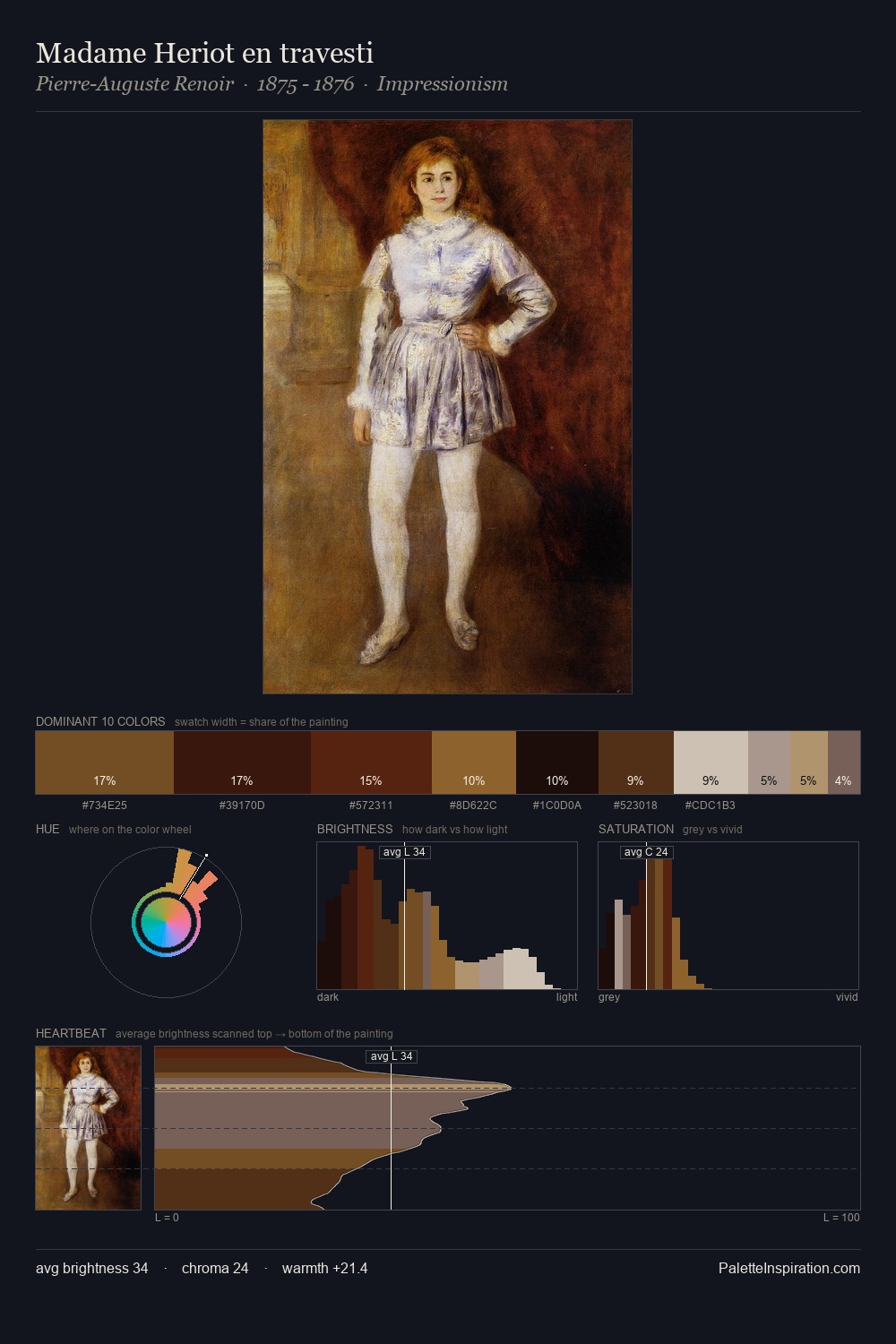Select the #523018 brown swatch labeled 9%
This screenshot has width=896, height=1344.
636,762
